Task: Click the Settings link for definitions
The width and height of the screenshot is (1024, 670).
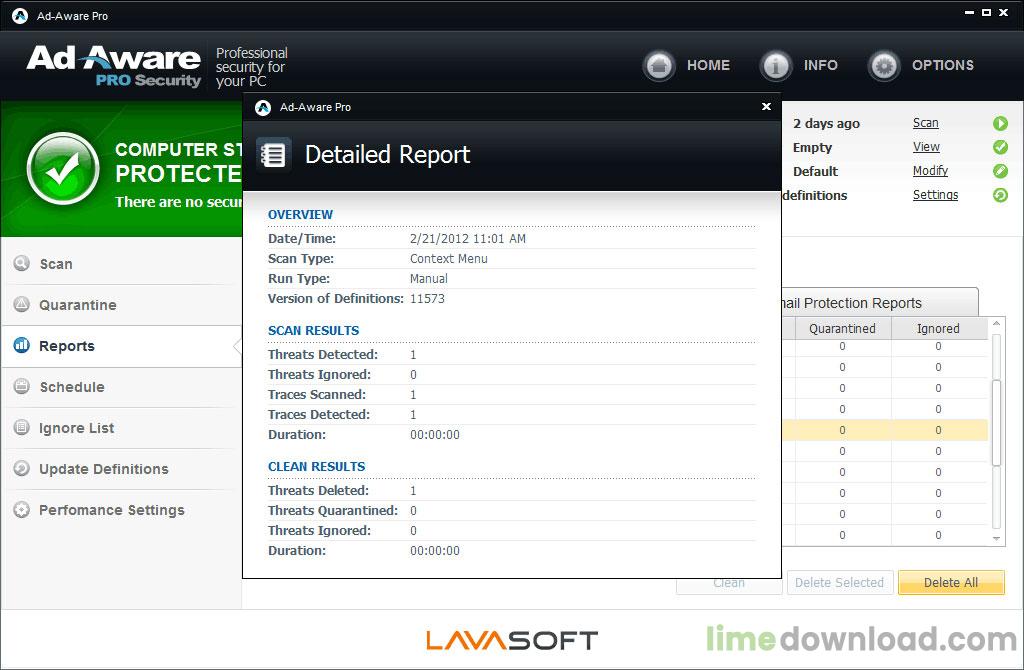Action: [x=935, y=195]
